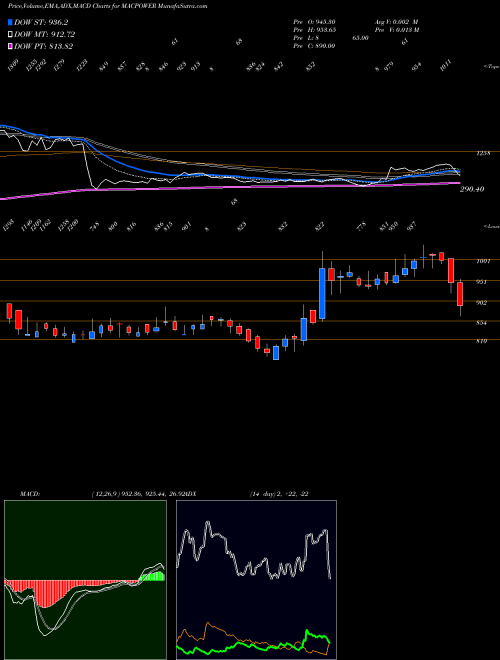Click the 951 price axis label
Screen dimensions: 500x660
481,282
